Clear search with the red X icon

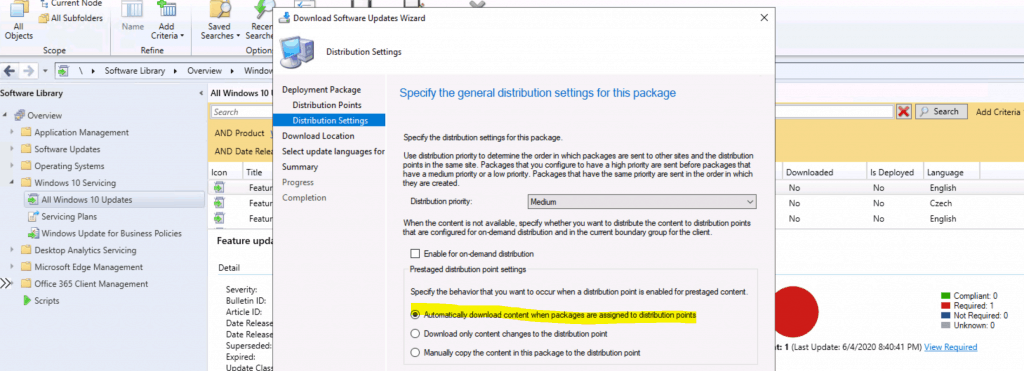(904, 112)
